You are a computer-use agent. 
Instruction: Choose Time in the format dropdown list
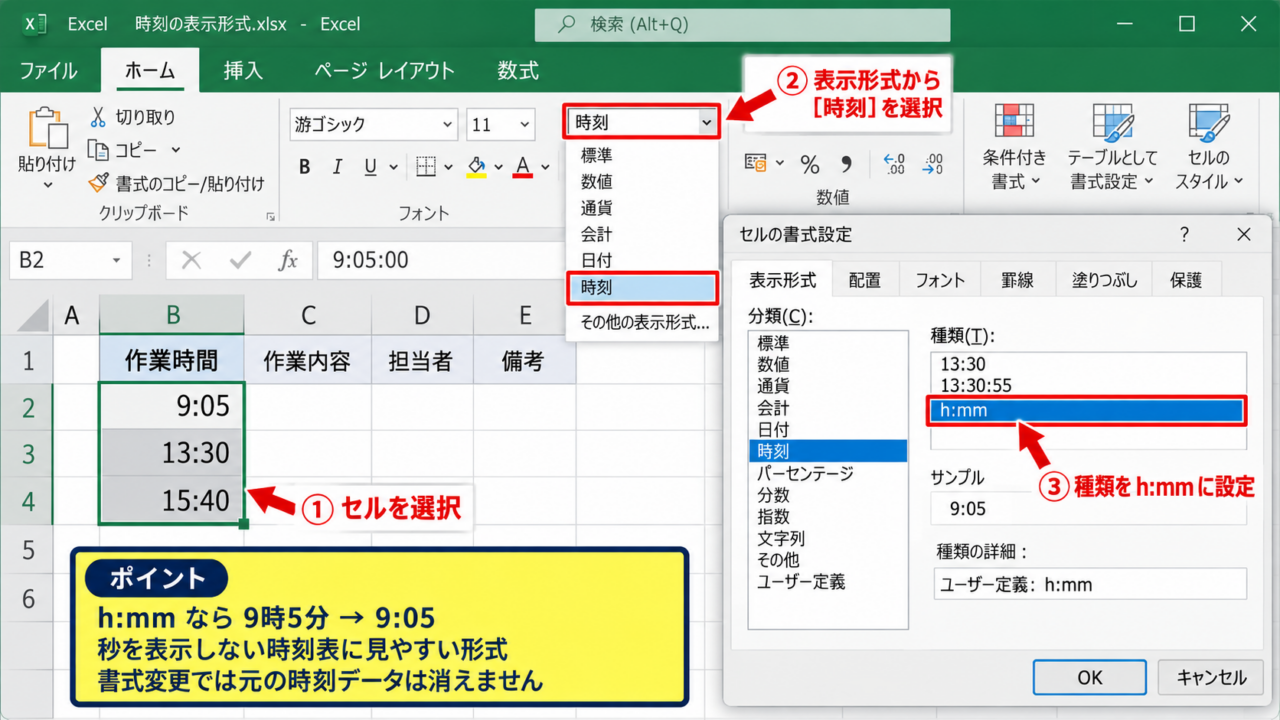point(642,288)
